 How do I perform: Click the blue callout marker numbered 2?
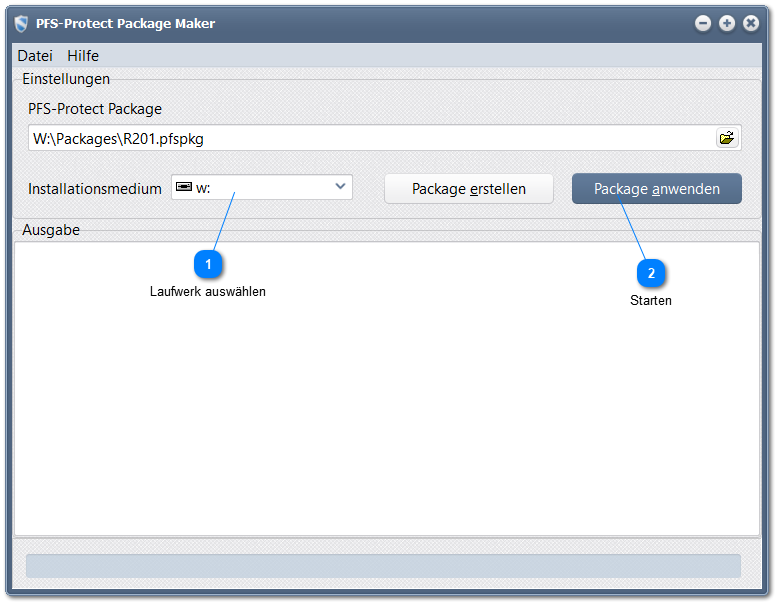tap(651, 273)
